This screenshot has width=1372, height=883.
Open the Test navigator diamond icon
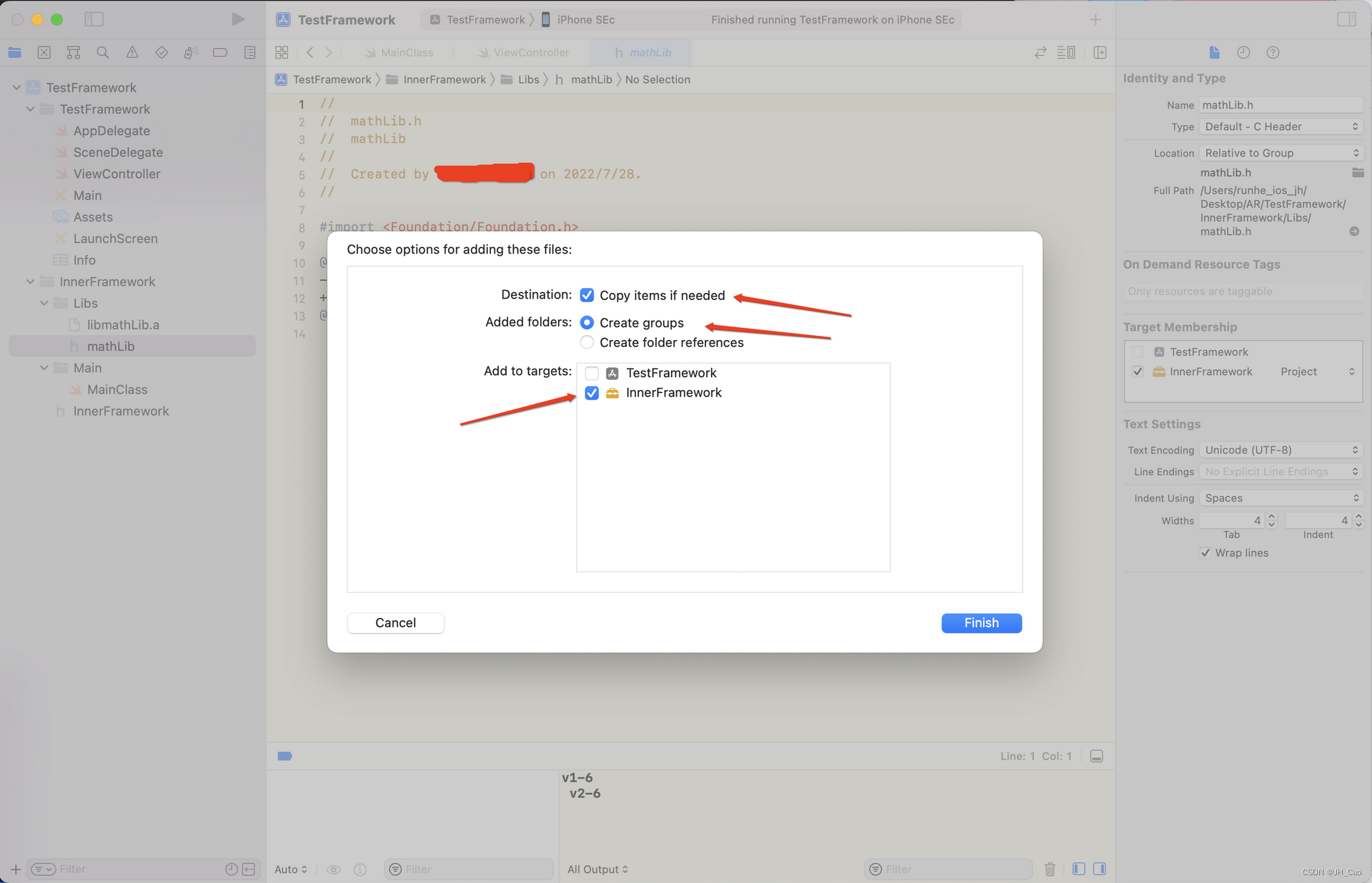coord(161,52)
